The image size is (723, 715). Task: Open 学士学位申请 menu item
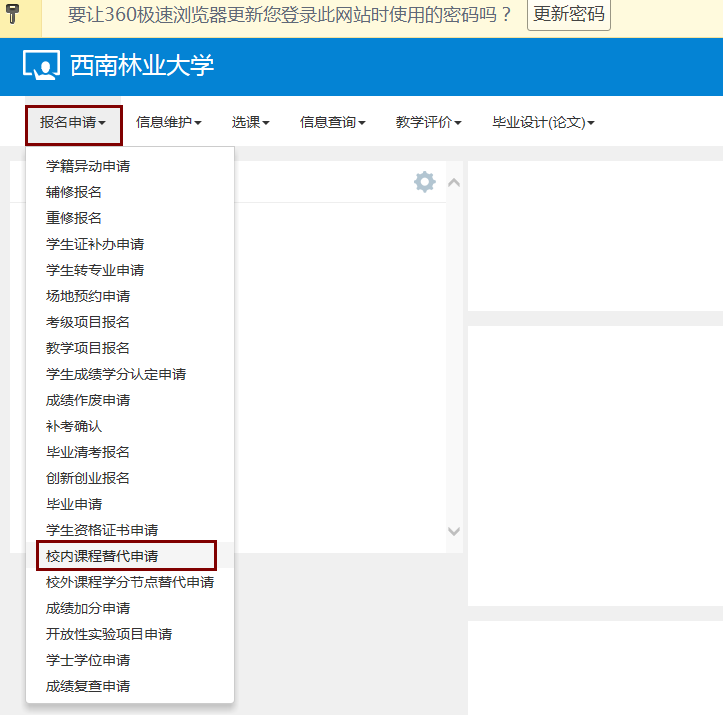[88, 660]
